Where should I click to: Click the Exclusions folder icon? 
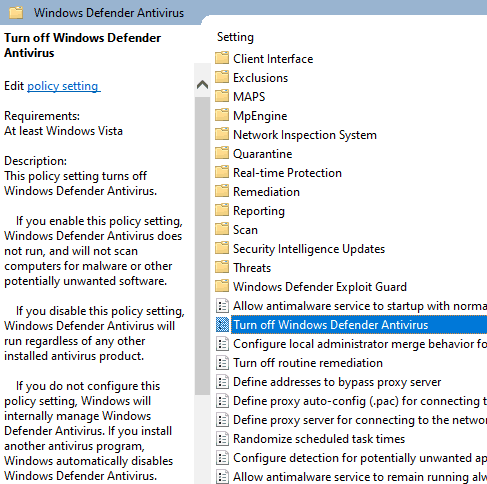tap(222, 77)
